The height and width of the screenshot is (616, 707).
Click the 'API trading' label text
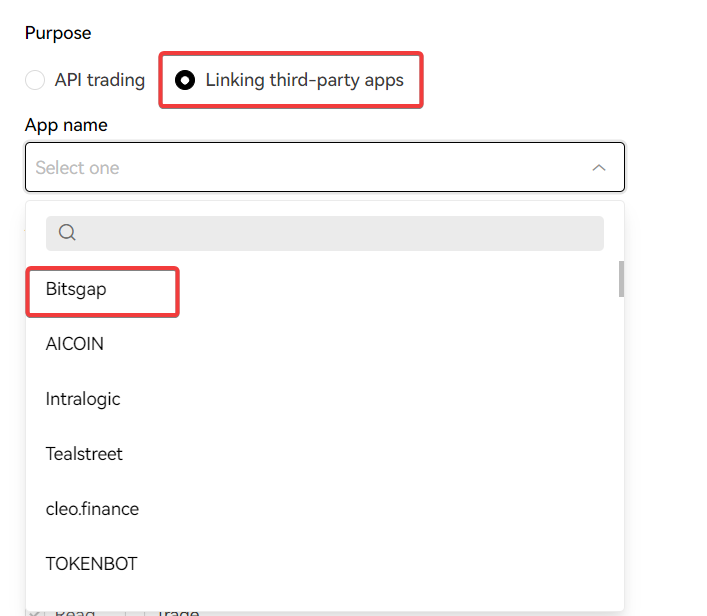100,80
